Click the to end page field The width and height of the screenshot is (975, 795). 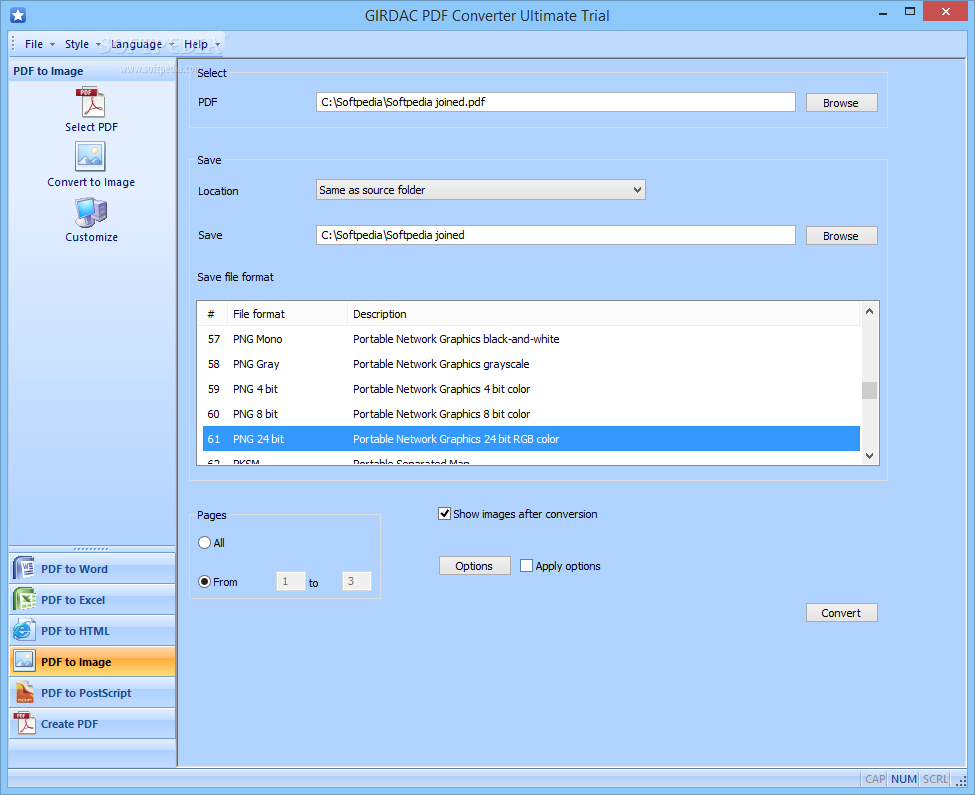pos(357,581)
